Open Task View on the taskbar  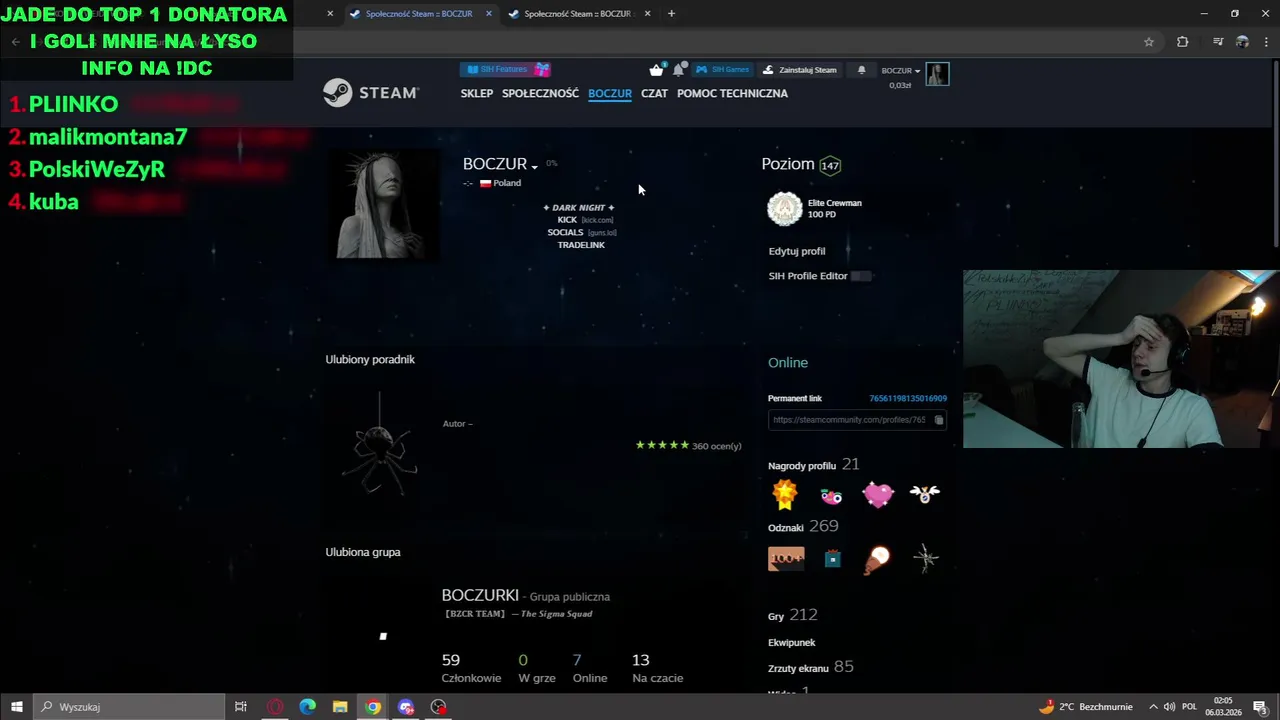241,707
